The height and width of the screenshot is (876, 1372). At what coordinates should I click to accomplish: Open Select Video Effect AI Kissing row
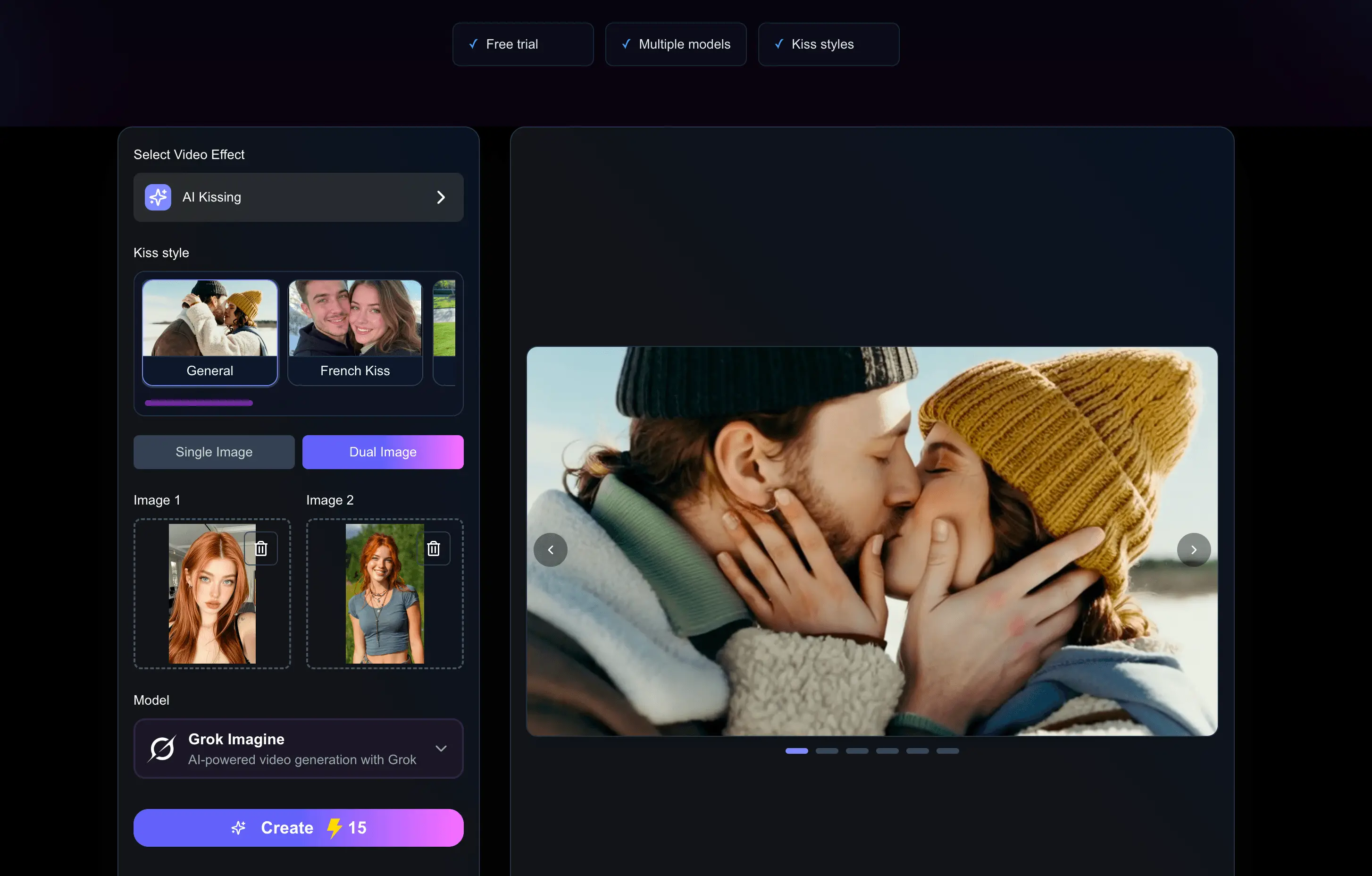click(x=298, y=197)
